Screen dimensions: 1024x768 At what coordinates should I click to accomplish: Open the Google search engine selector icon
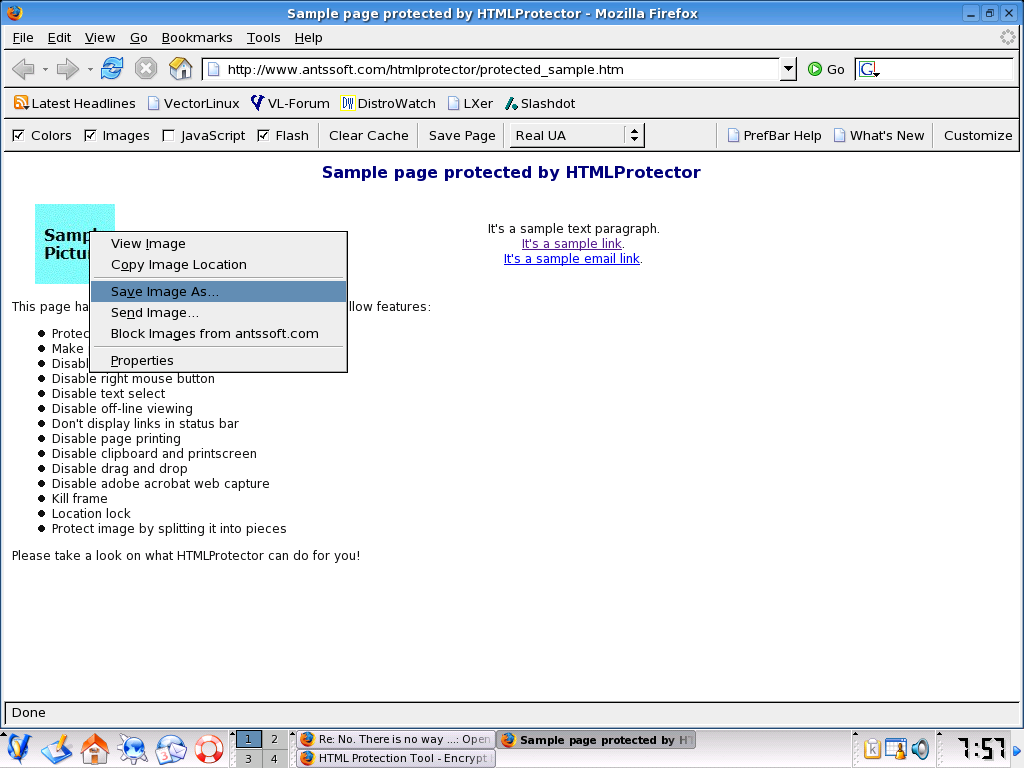869,69
